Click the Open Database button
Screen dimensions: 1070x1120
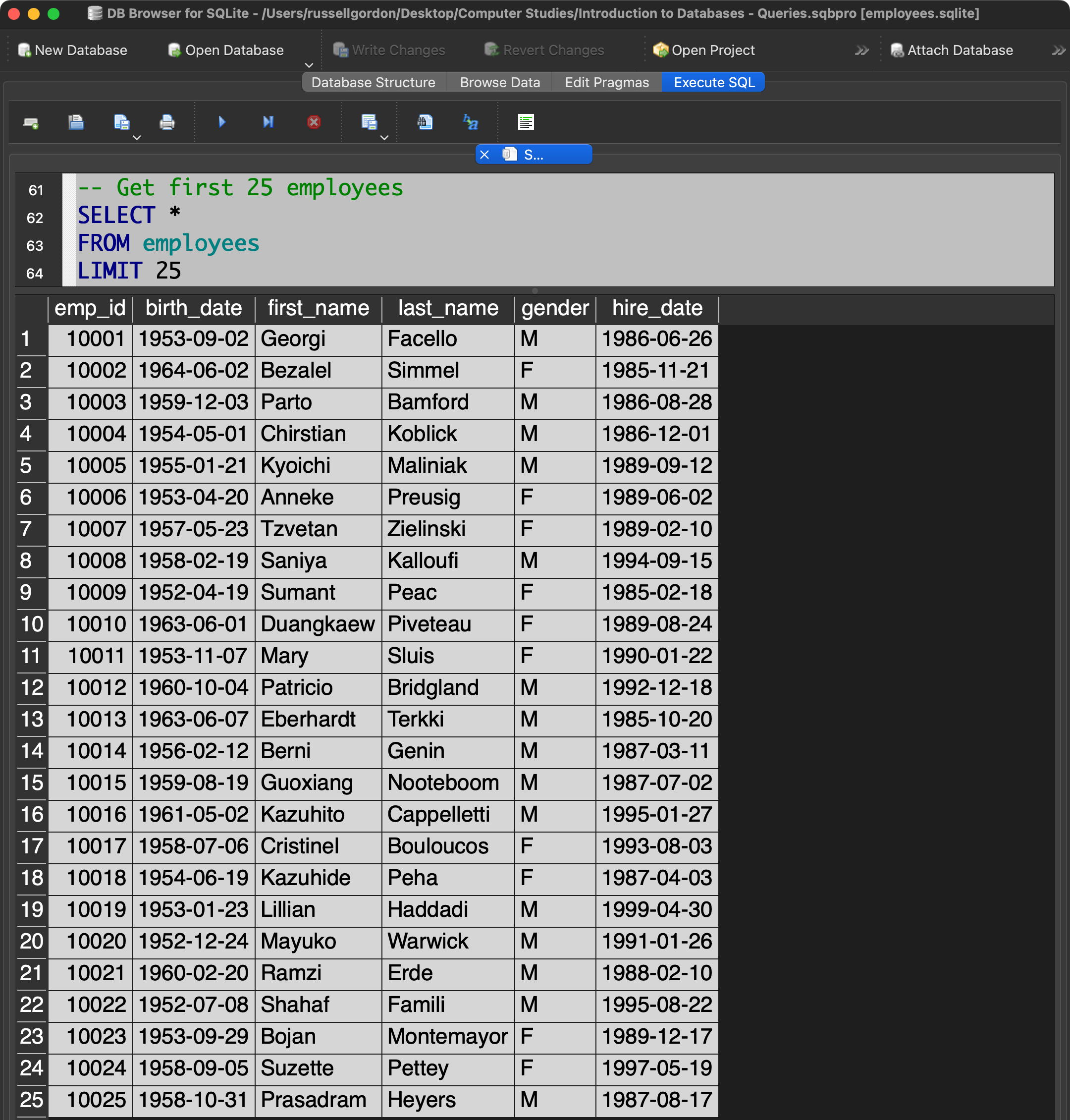[x=226, y=50]
